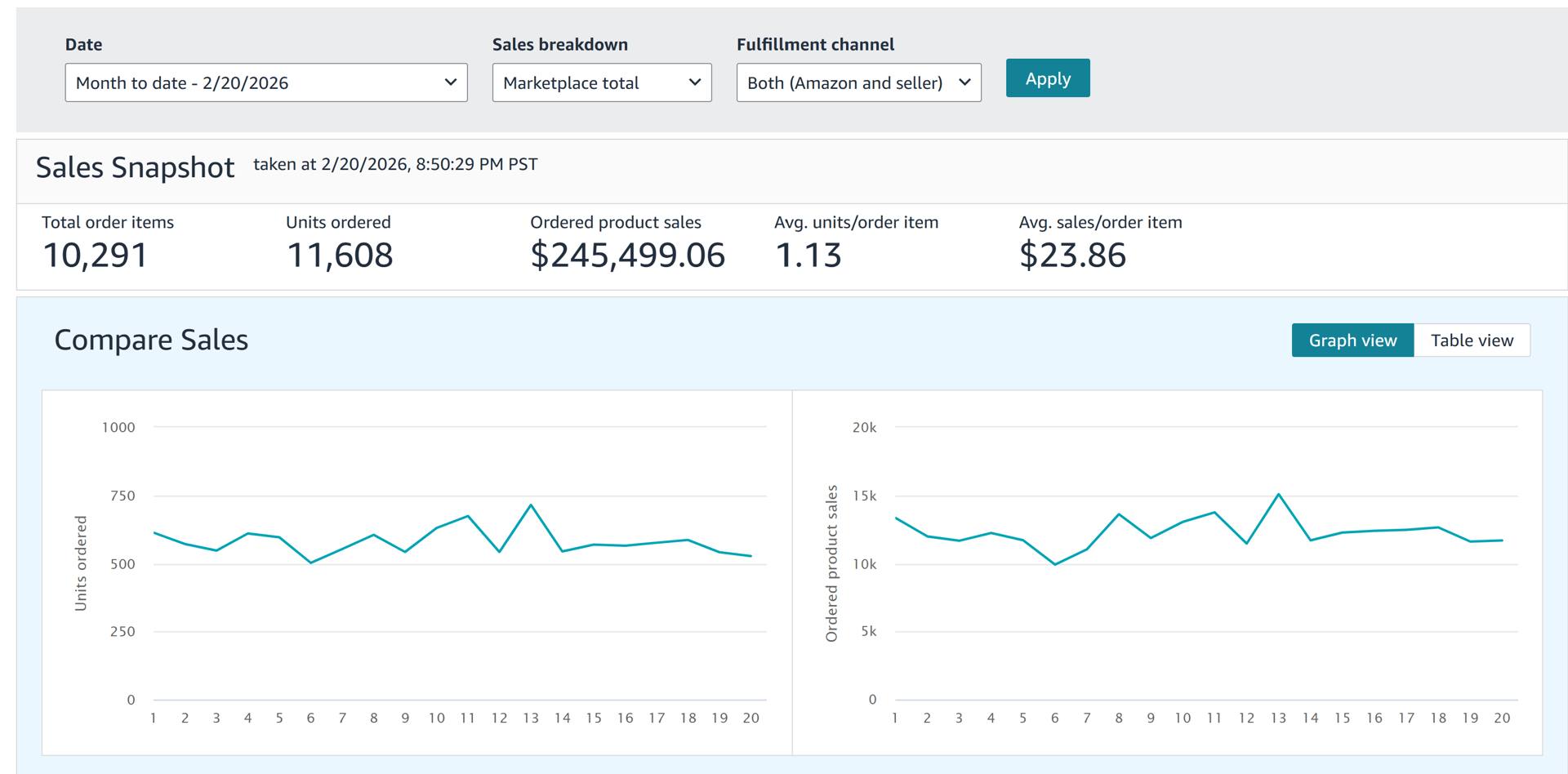
Task: Click the chevron arrow in Marketplace total selector
Action: [x=694, y=82]
